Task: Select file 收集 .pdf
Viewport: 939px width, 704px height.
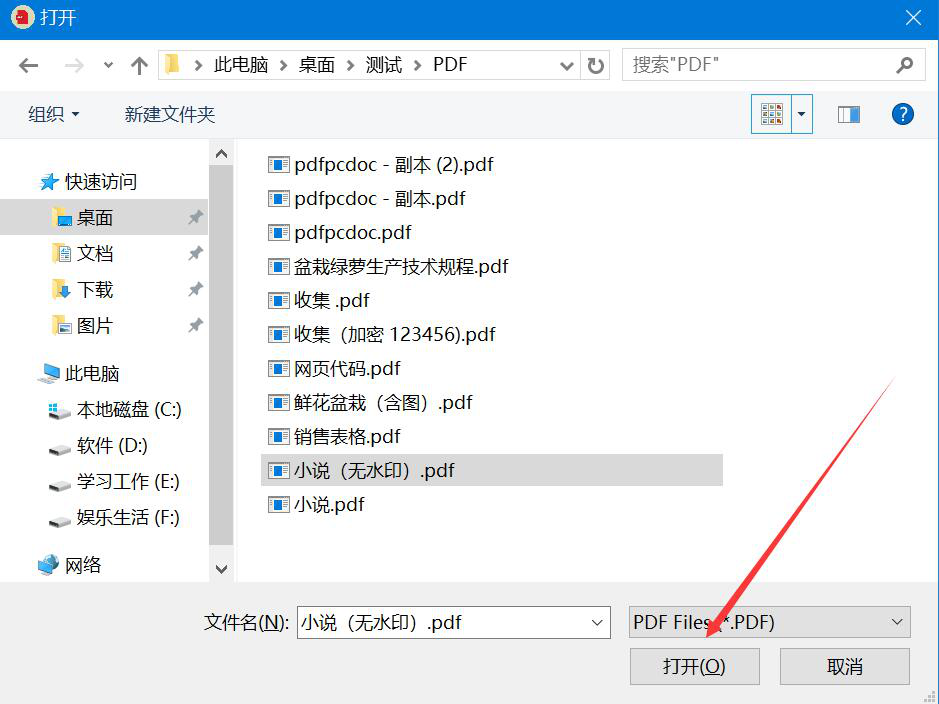Action: (x=319, y=300)
